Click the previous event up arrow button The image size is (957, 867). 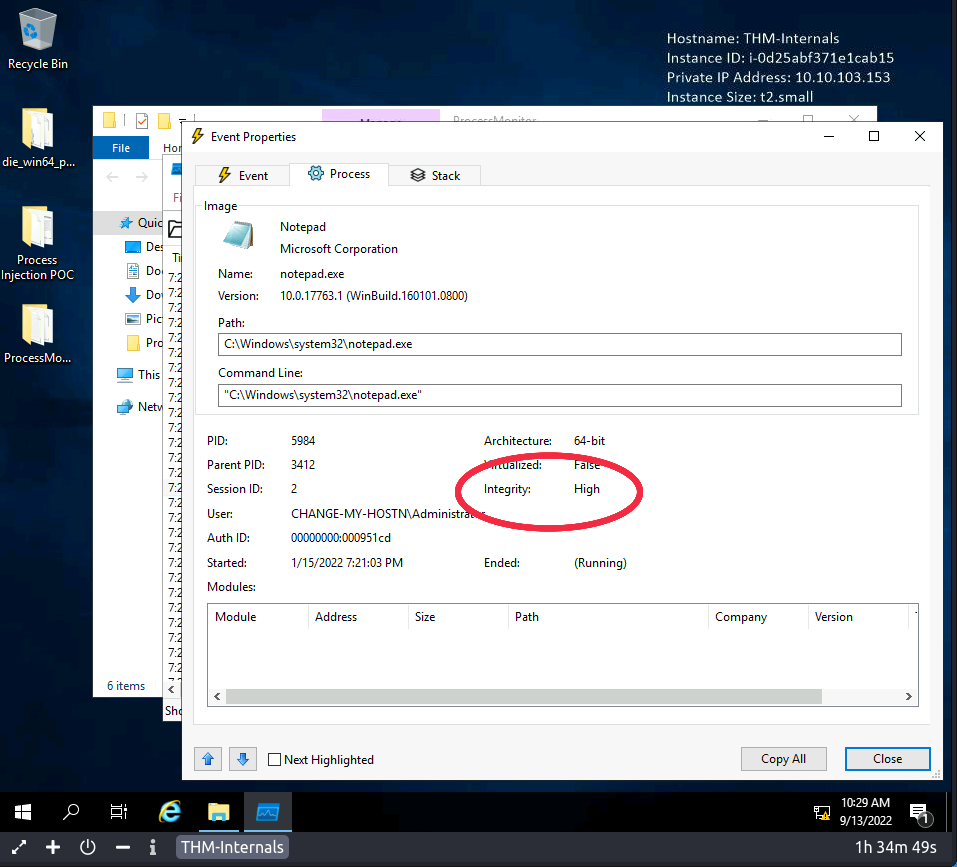[208, 759]
